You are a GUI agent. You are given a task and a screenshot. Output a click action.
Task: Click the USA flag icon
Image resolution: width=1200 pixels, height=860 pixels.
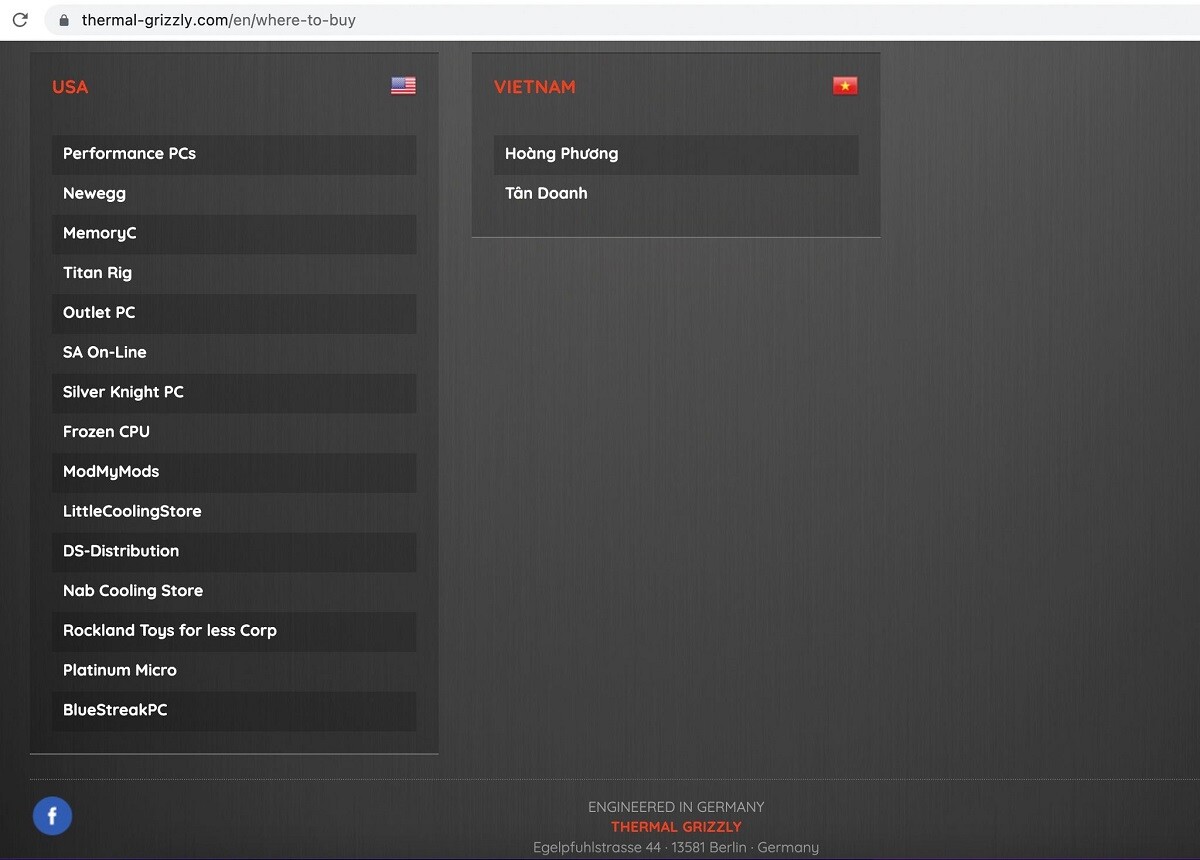click(403, 86)
